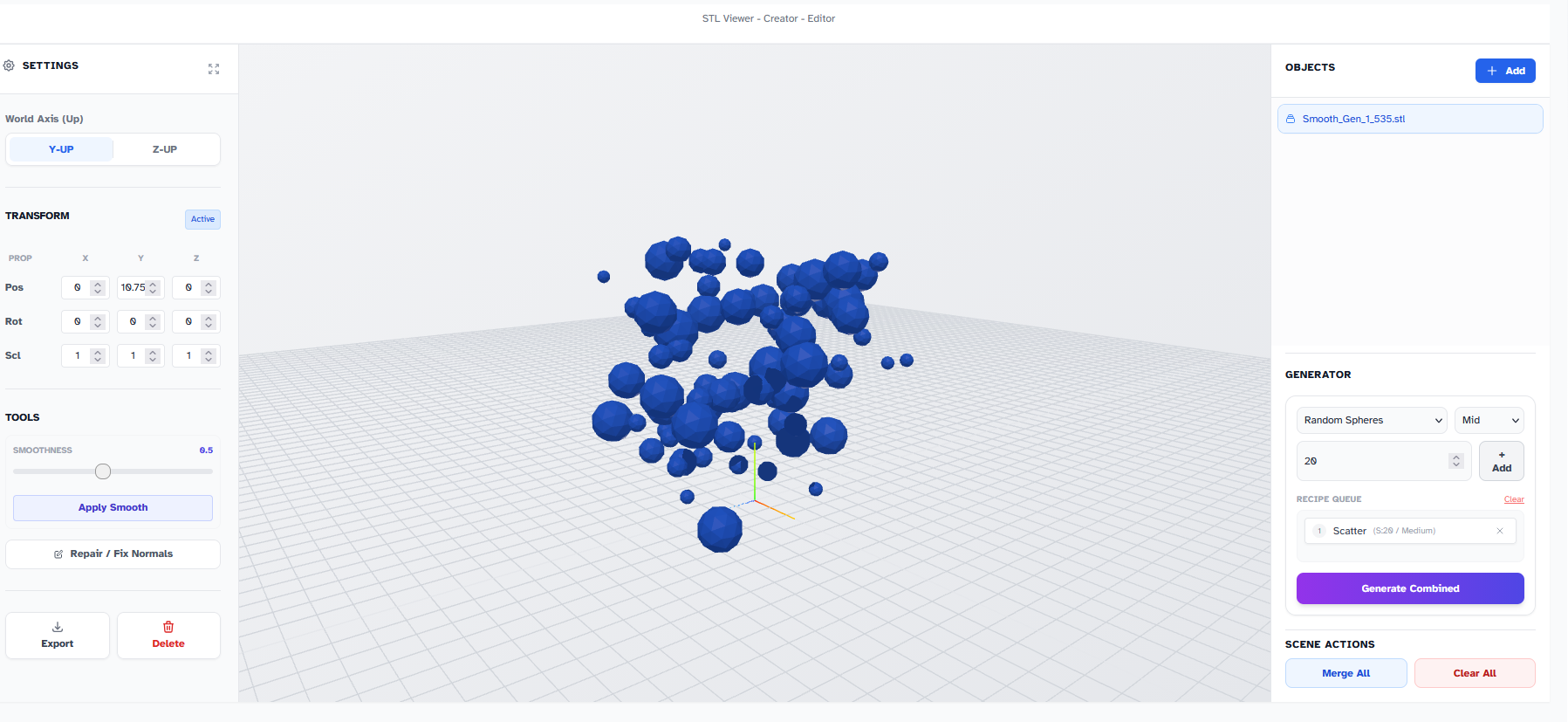The height and width of the screenshot is (722, 1568).
Task: Apply Smooth to the mesh
Action: point(113,508)
